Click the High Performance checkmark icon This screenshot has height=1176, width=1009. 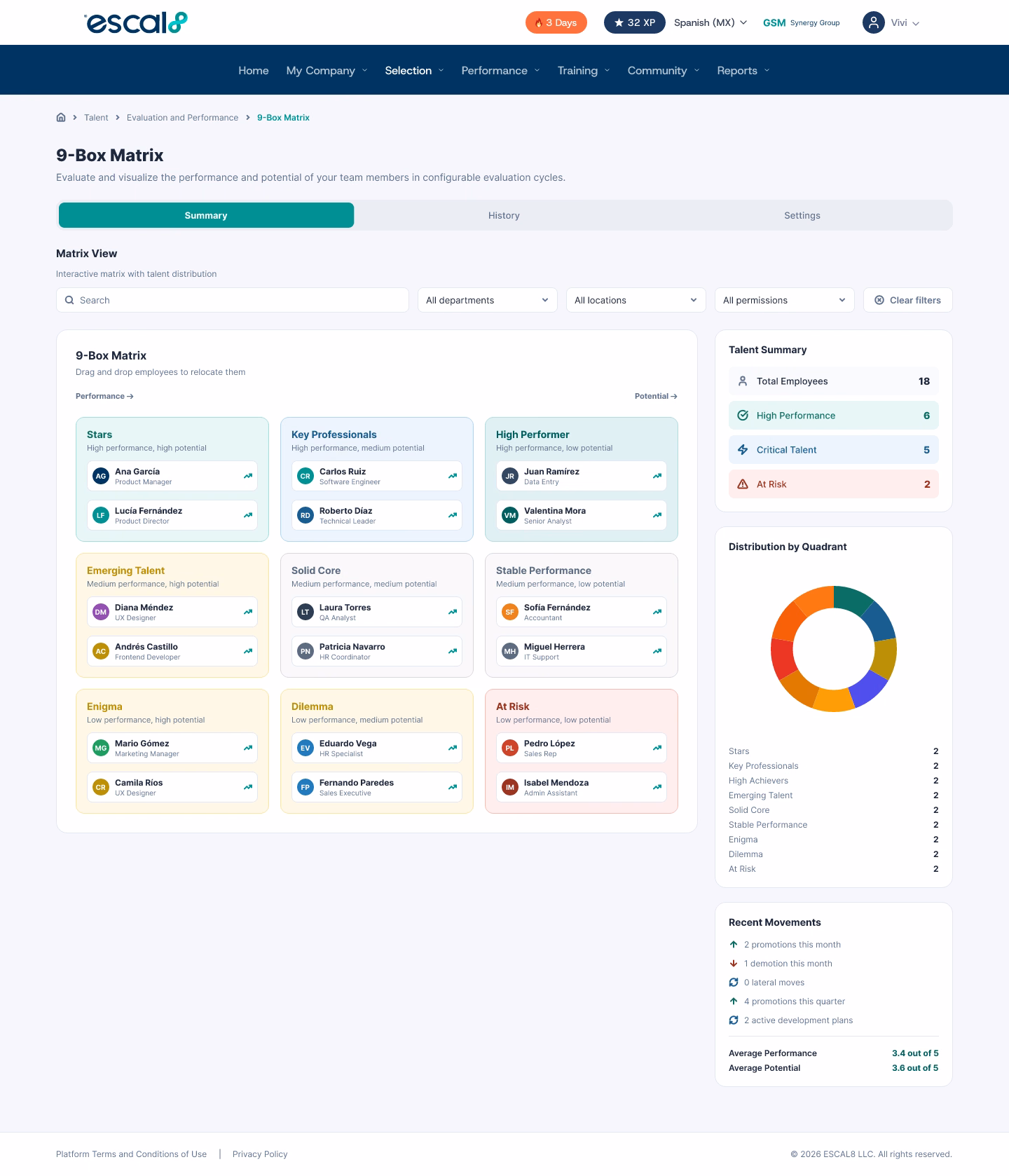[x=743, y=416]
